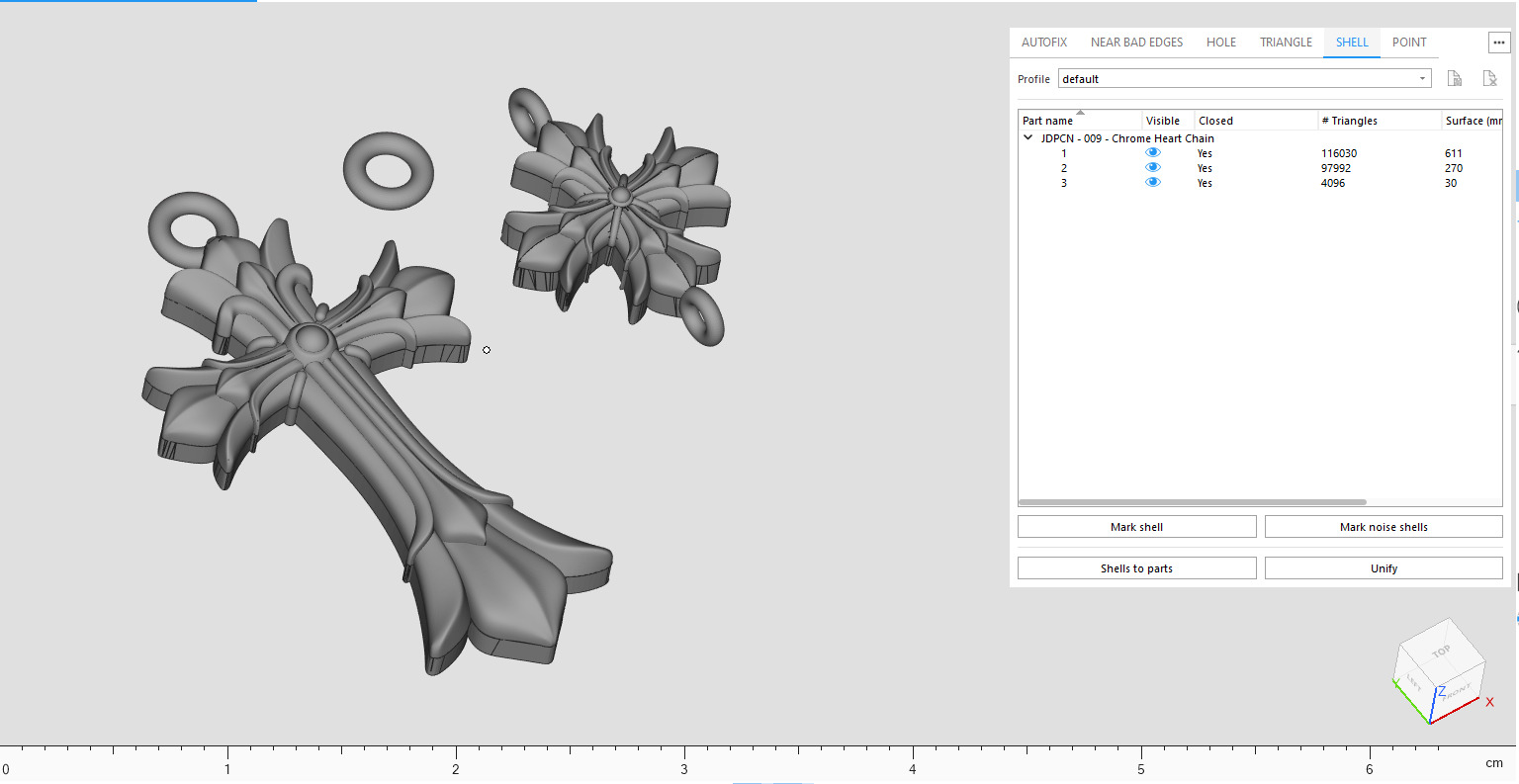Click the small cross pendant model
The height and width of the screenshot is (784, 1519).
(618, 218)
